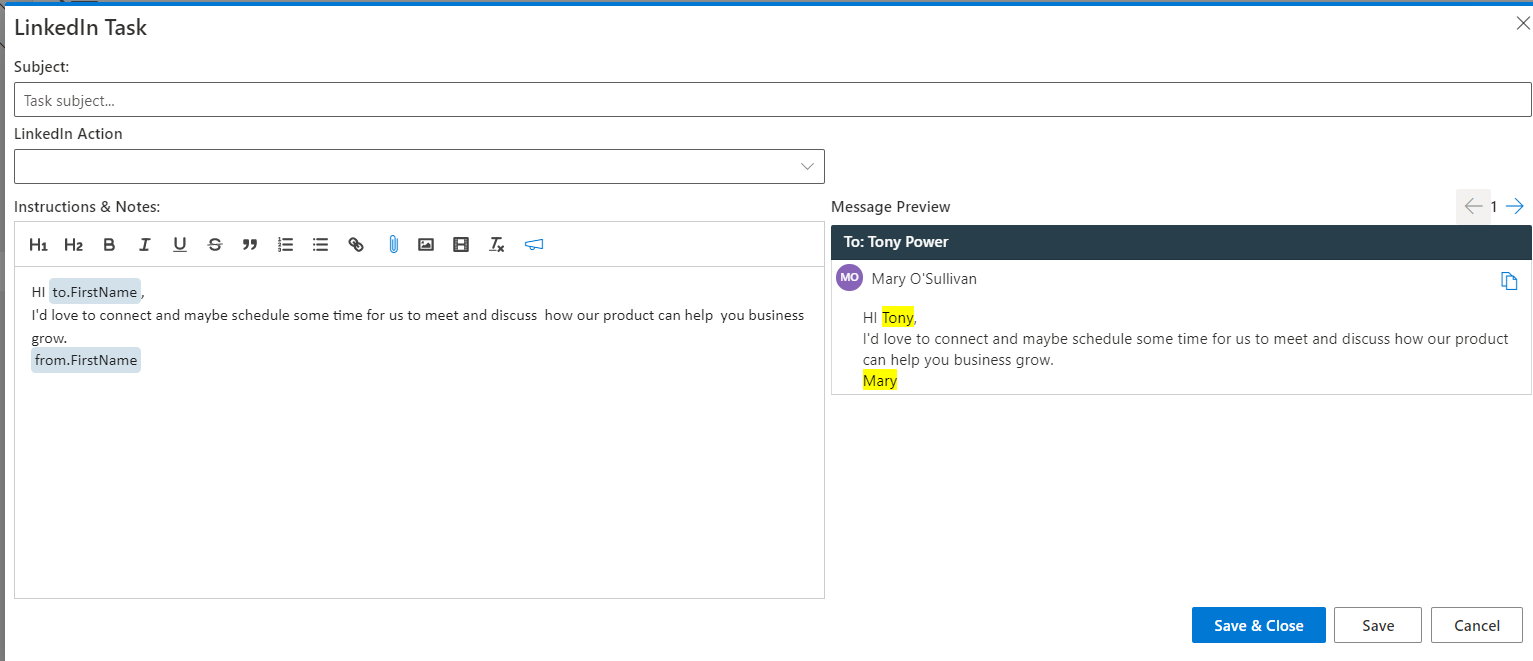
Task: Clear text formatting
Action: [x=497, y=245]
